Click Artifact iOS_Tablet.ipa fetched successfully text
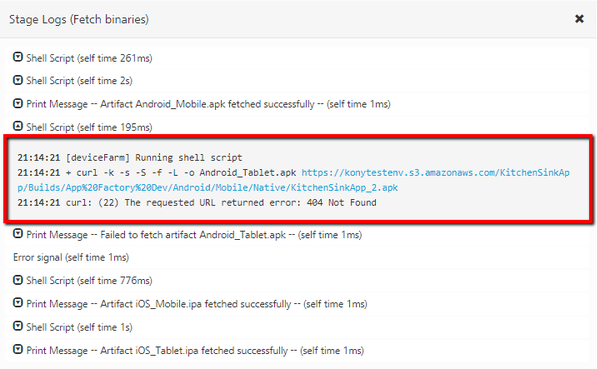The width and height of the screenshot is (597, 369). point(194,351)
